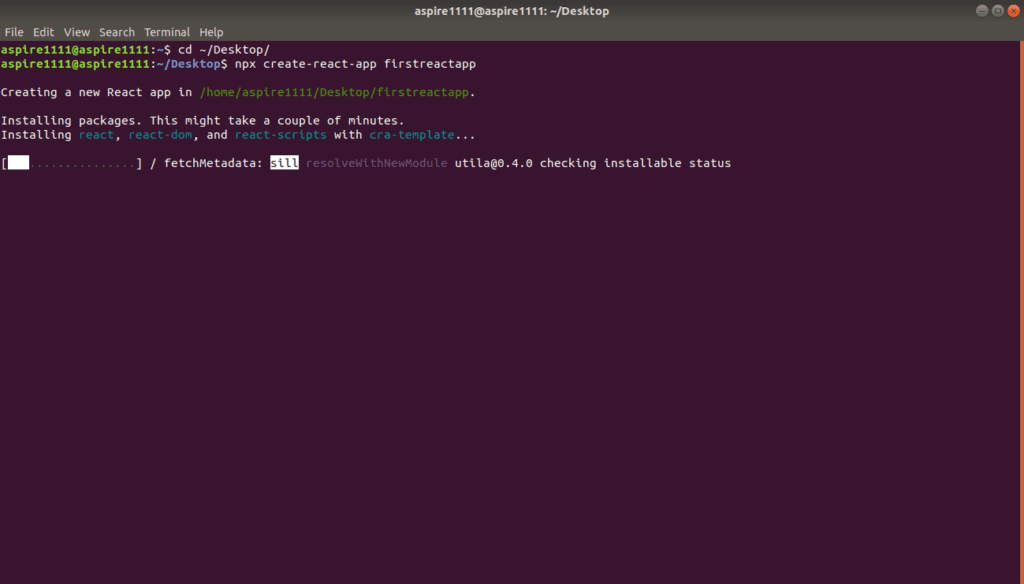Click the terminal's vertical scrollbar
The height and width of the screenshot is (584, 1024).
[x=1021, y=312]
